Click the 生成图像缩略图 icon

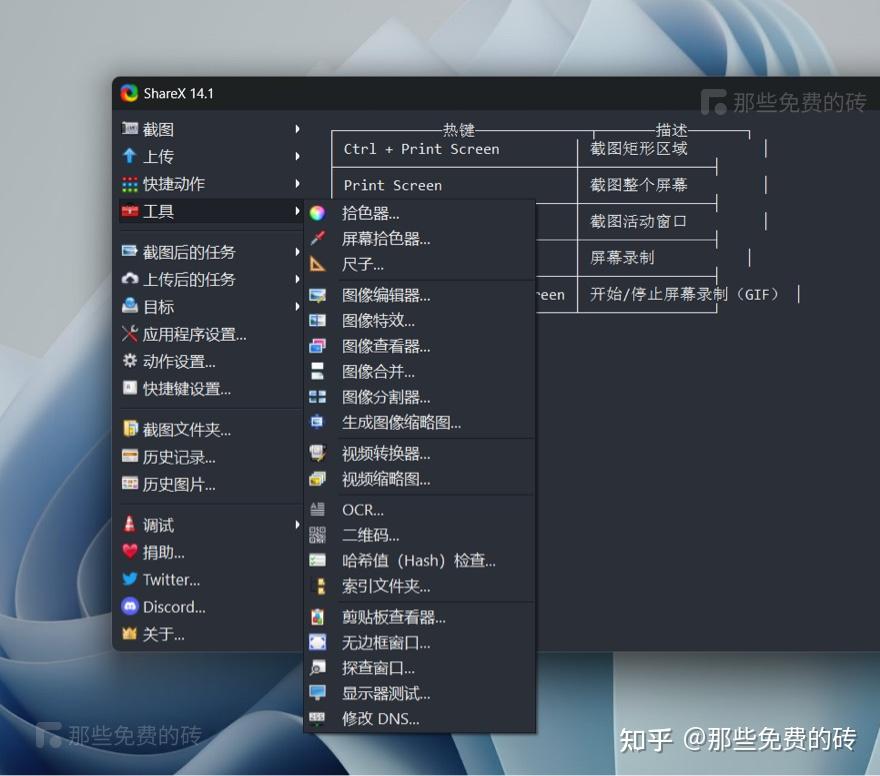tap(317, 422)
